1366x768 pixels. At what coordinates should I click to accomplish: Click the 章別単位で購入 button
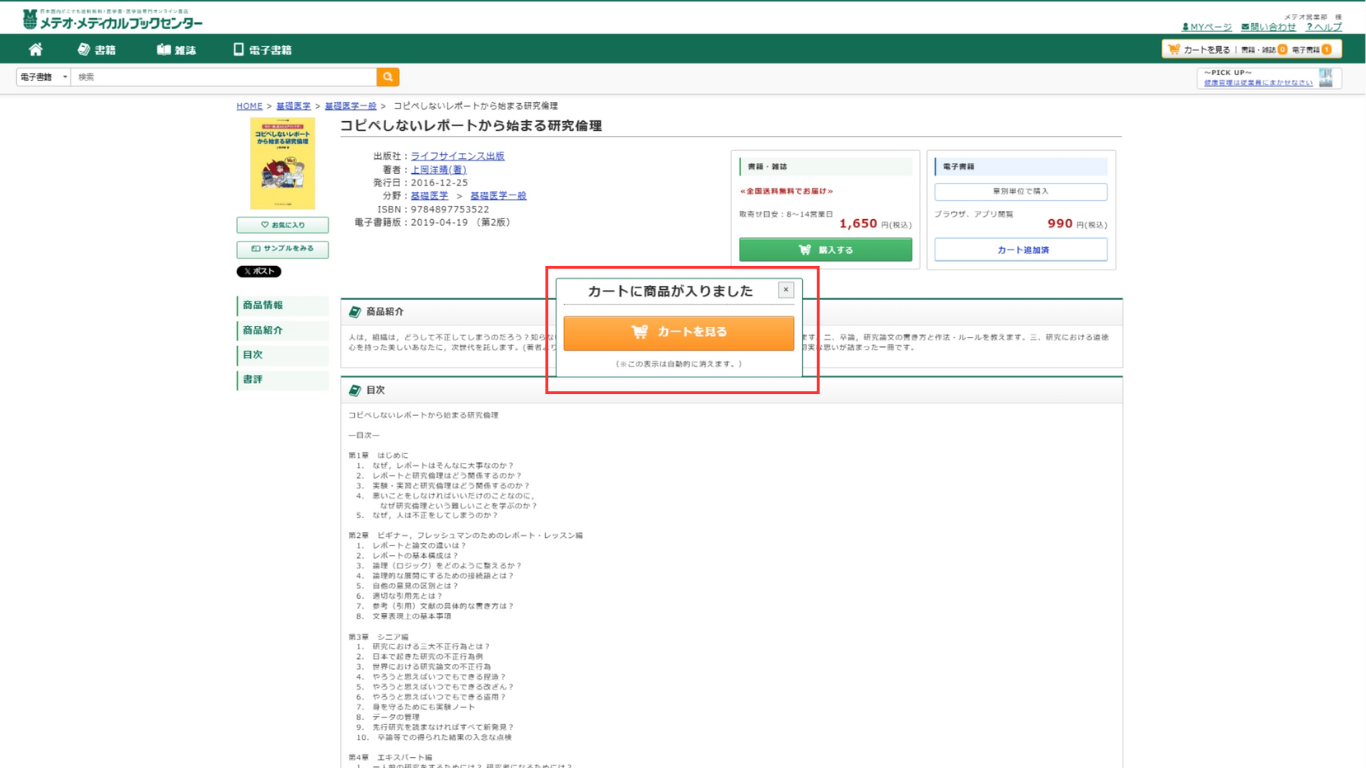click(x=1021, y=191)
